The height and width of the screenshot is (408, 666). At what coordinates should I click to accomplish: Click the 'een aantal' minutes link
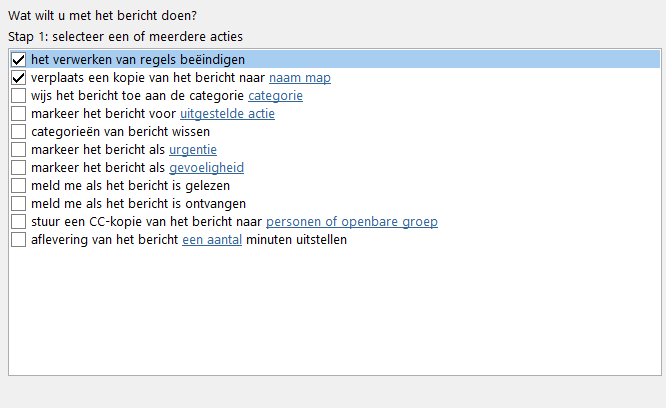pos(212,240)
